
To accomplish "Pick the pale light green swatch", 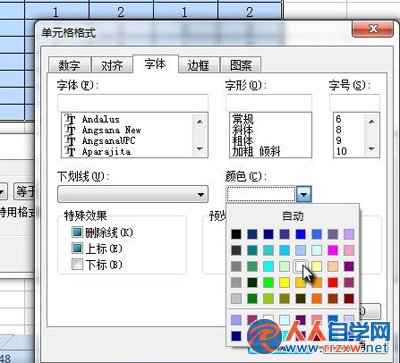I will 284,266.
